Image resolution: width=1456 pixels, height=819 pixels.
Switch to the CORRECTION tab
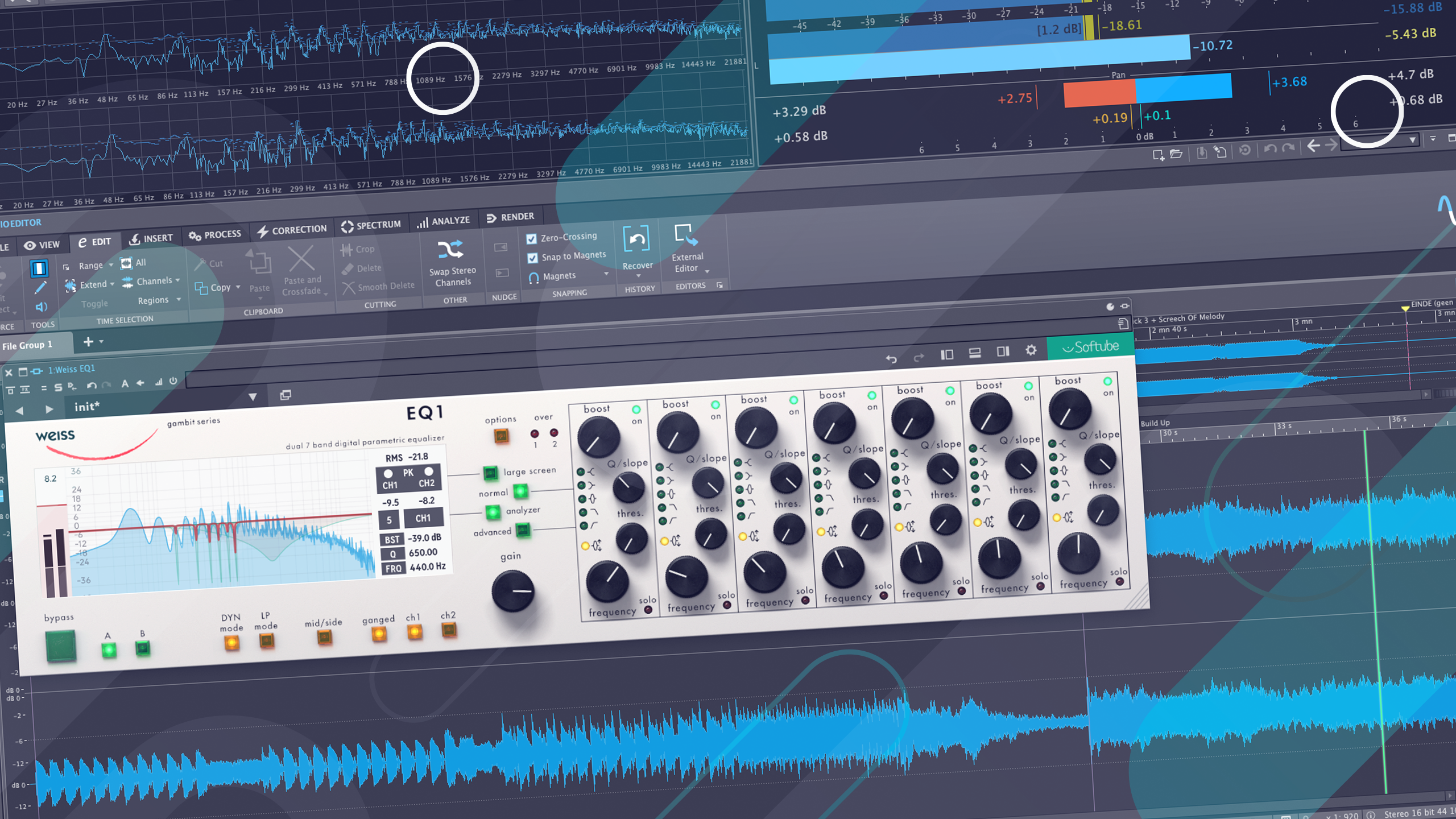coord(292,230)
